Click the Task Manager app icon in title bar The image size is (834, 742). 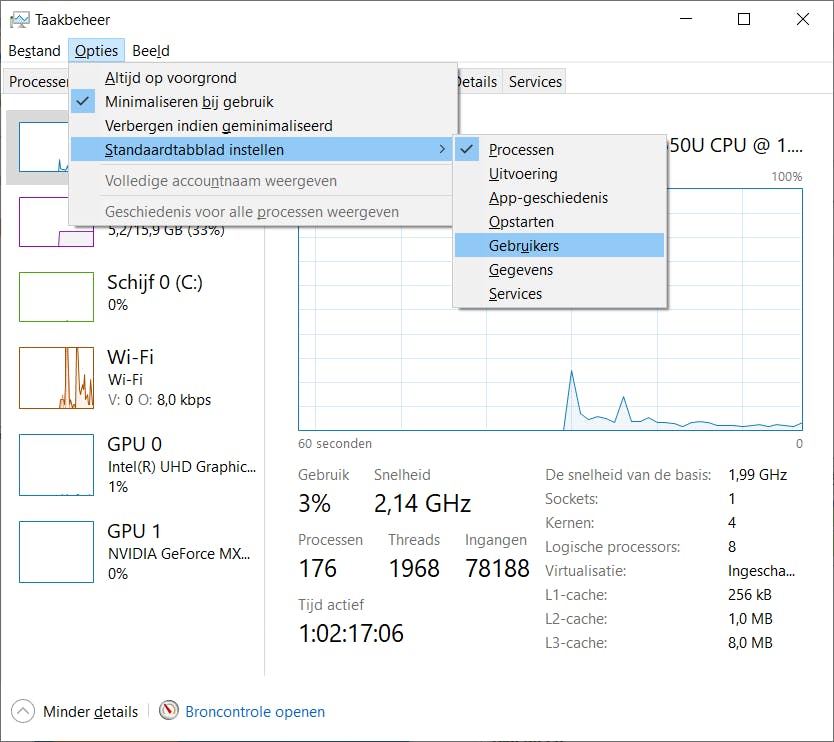coord(19,19)
